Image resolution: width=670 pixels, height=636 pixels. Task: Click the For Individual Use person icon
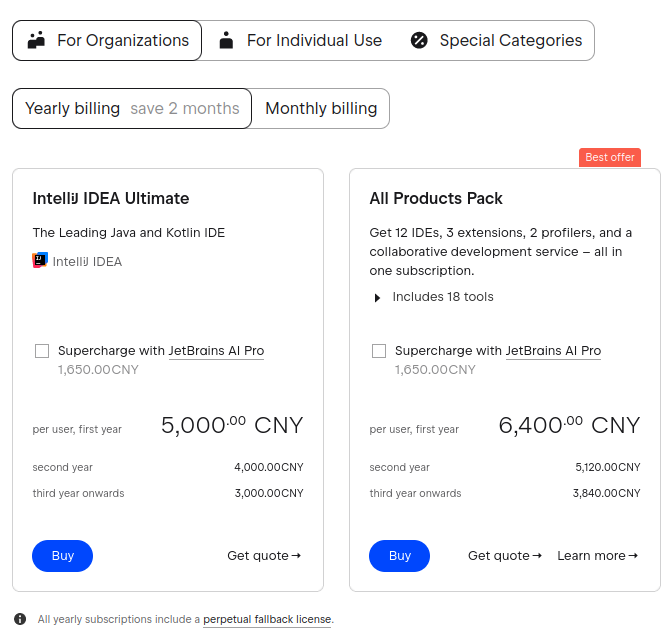tap(227, 41)
